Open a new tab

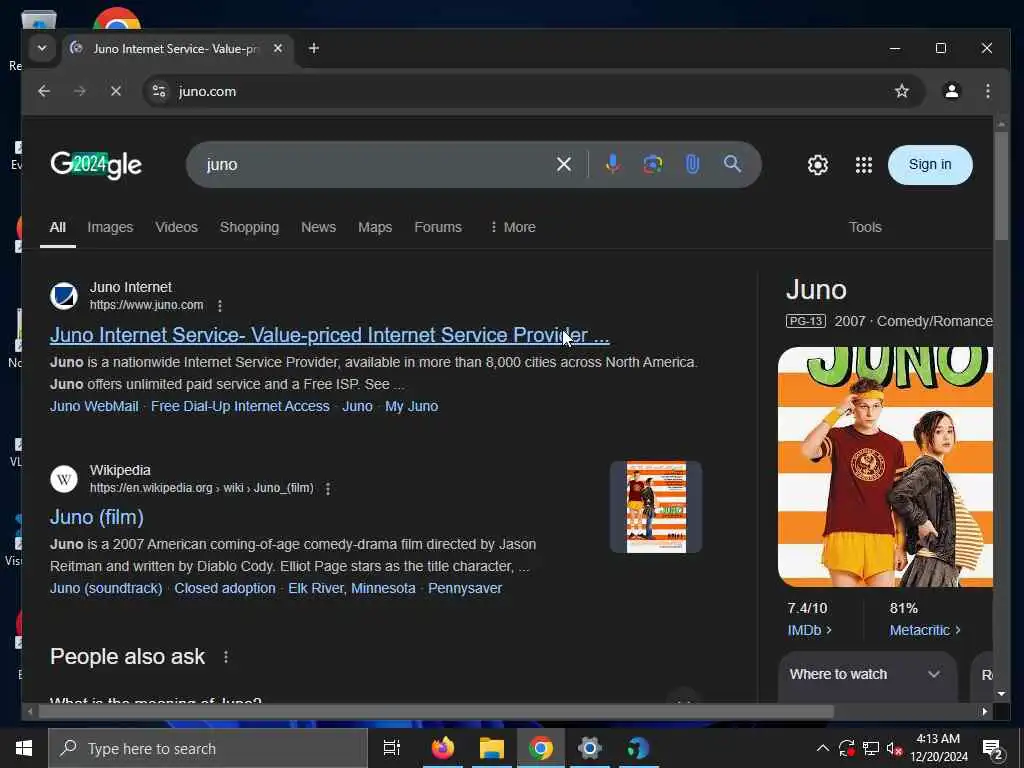313,48
